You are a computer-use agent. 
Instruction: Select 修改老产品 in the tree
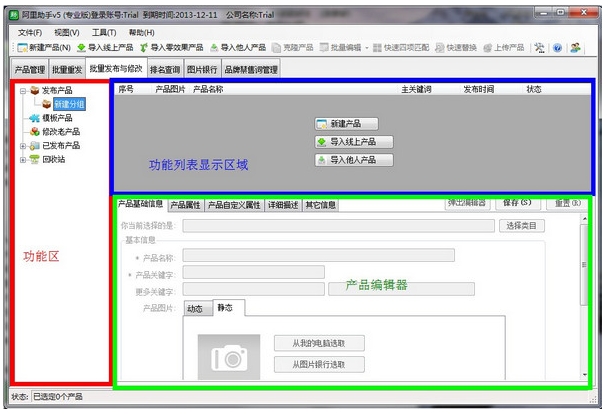coord(61,132)
